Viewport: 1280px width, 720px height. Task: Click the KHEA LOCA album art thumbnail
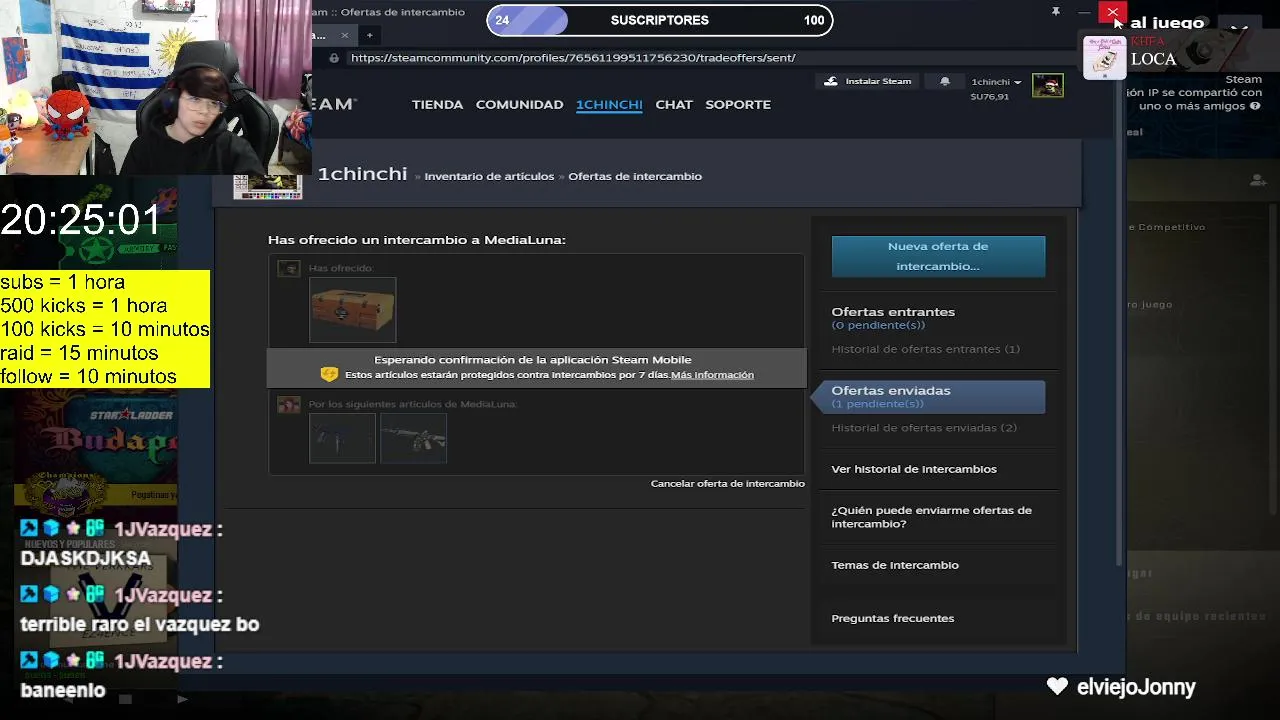(1105, 57)
